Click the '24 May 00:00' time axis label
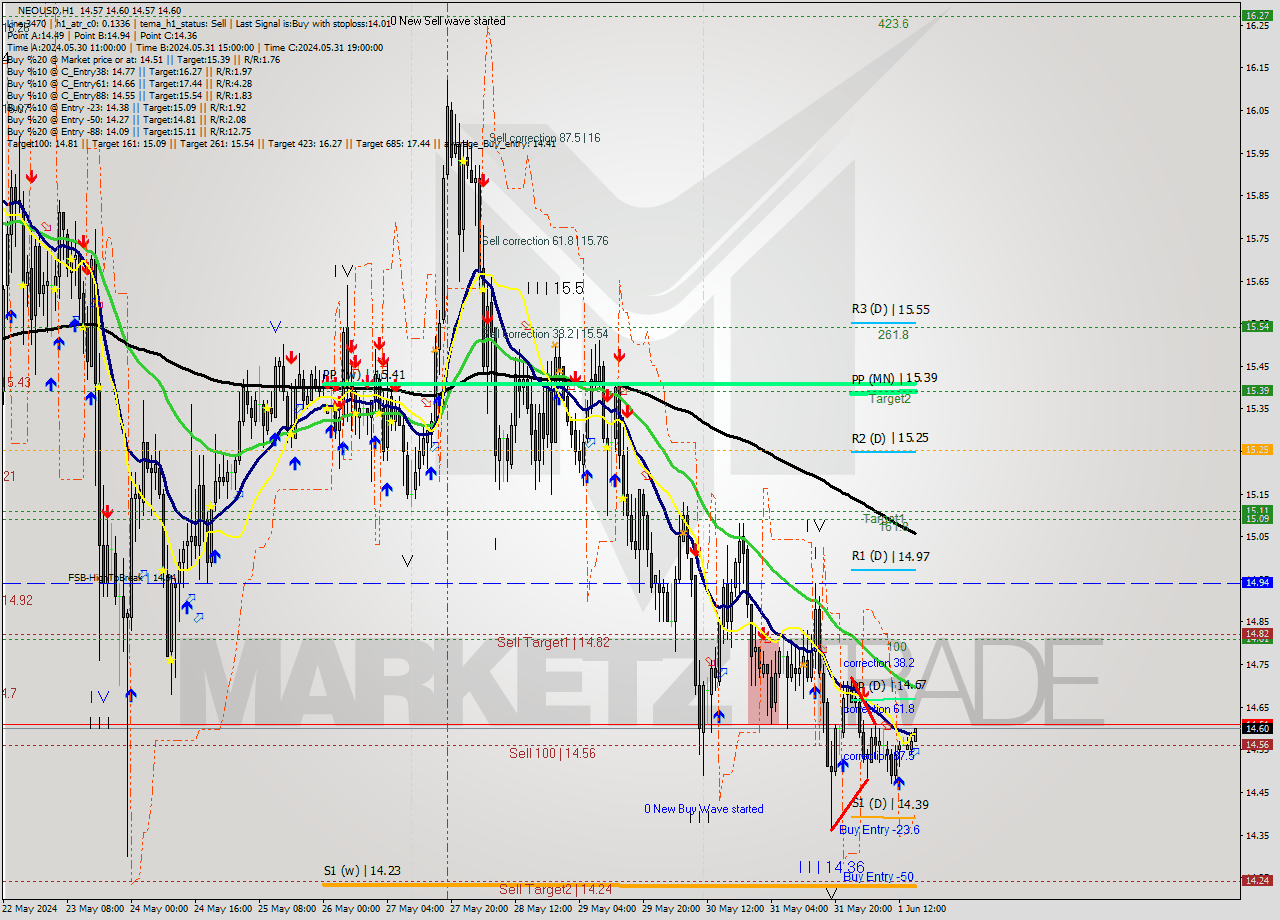The image size is (1280, 920). (x=160, y=909)
